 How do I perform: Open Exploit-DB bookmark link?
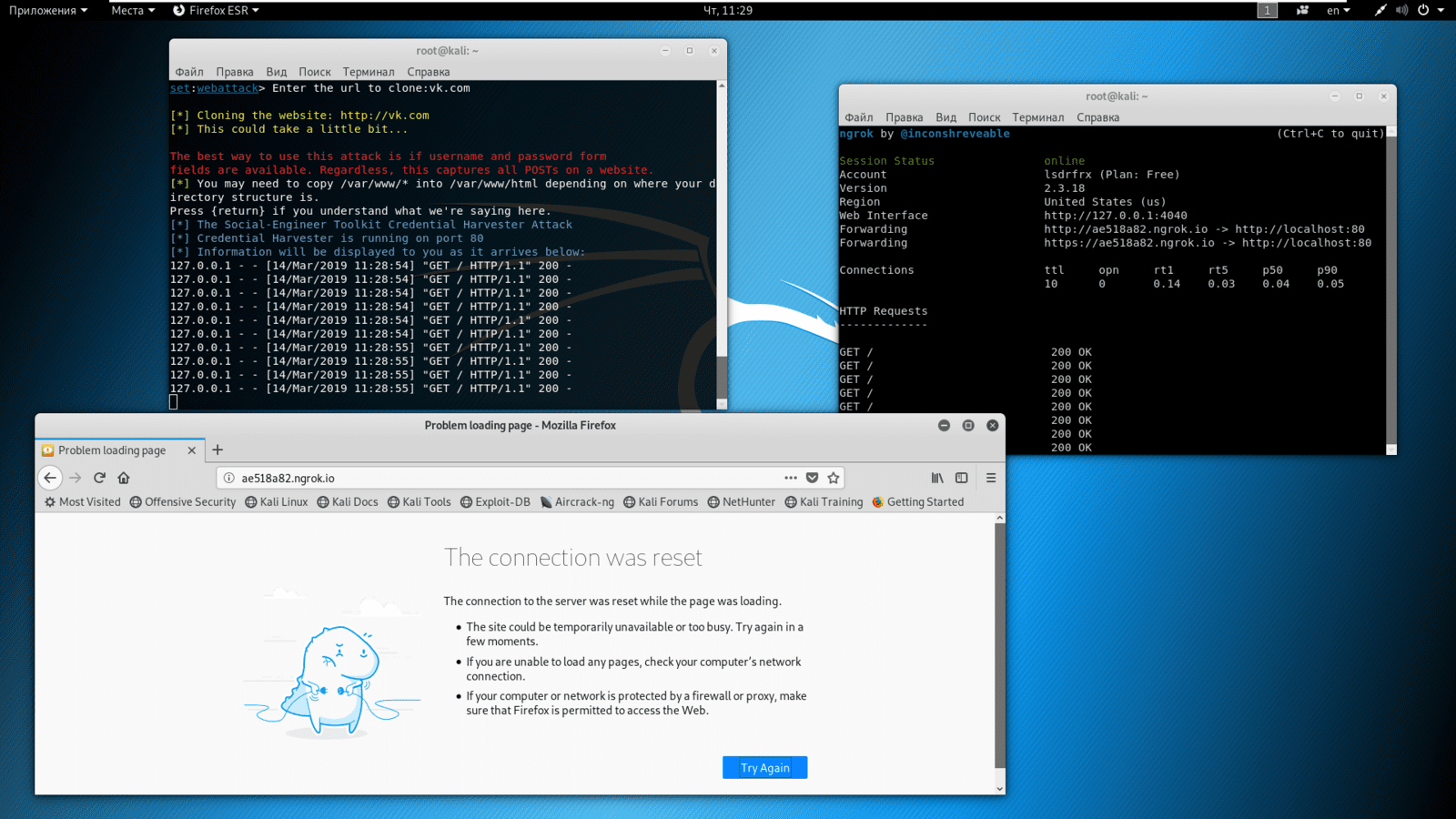(495, 502)
